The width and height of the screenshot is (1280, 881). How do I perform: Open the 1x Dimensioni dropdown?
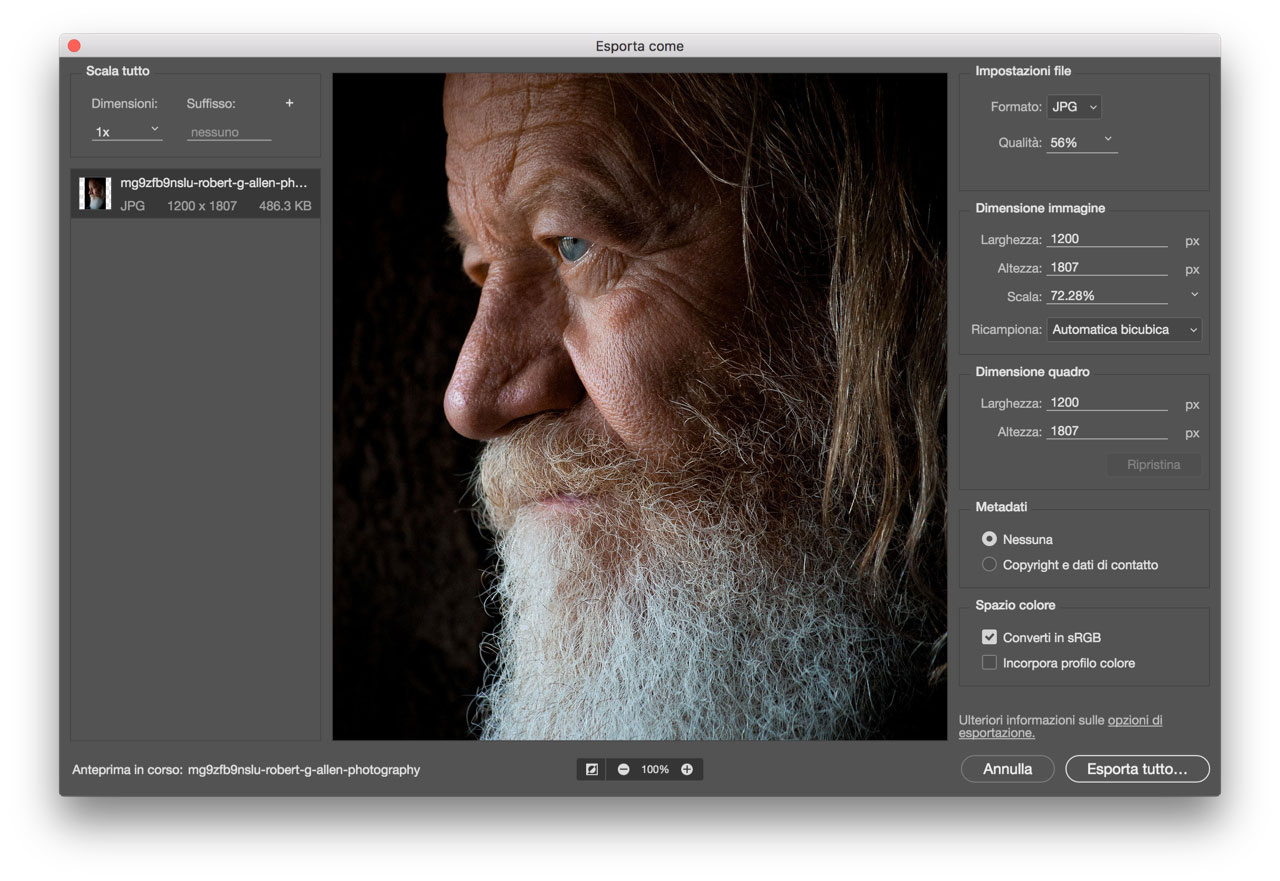click(x=127, y=131)
